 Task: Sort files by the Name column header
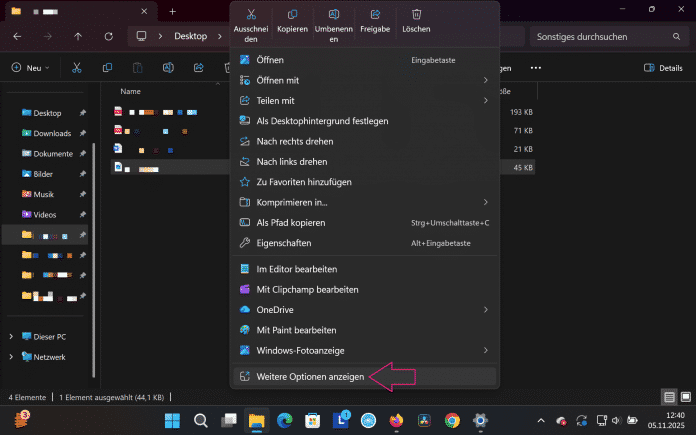131,91
